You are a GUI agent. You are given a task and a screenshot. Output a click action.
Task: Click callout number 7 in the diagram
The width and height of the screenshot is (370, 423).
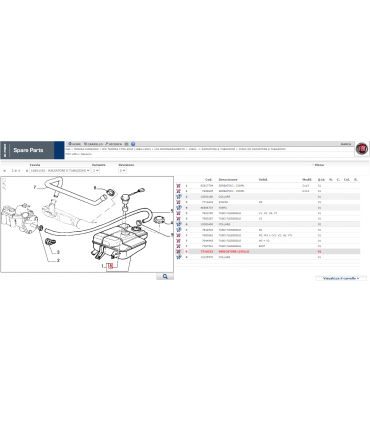pos(35,187)
